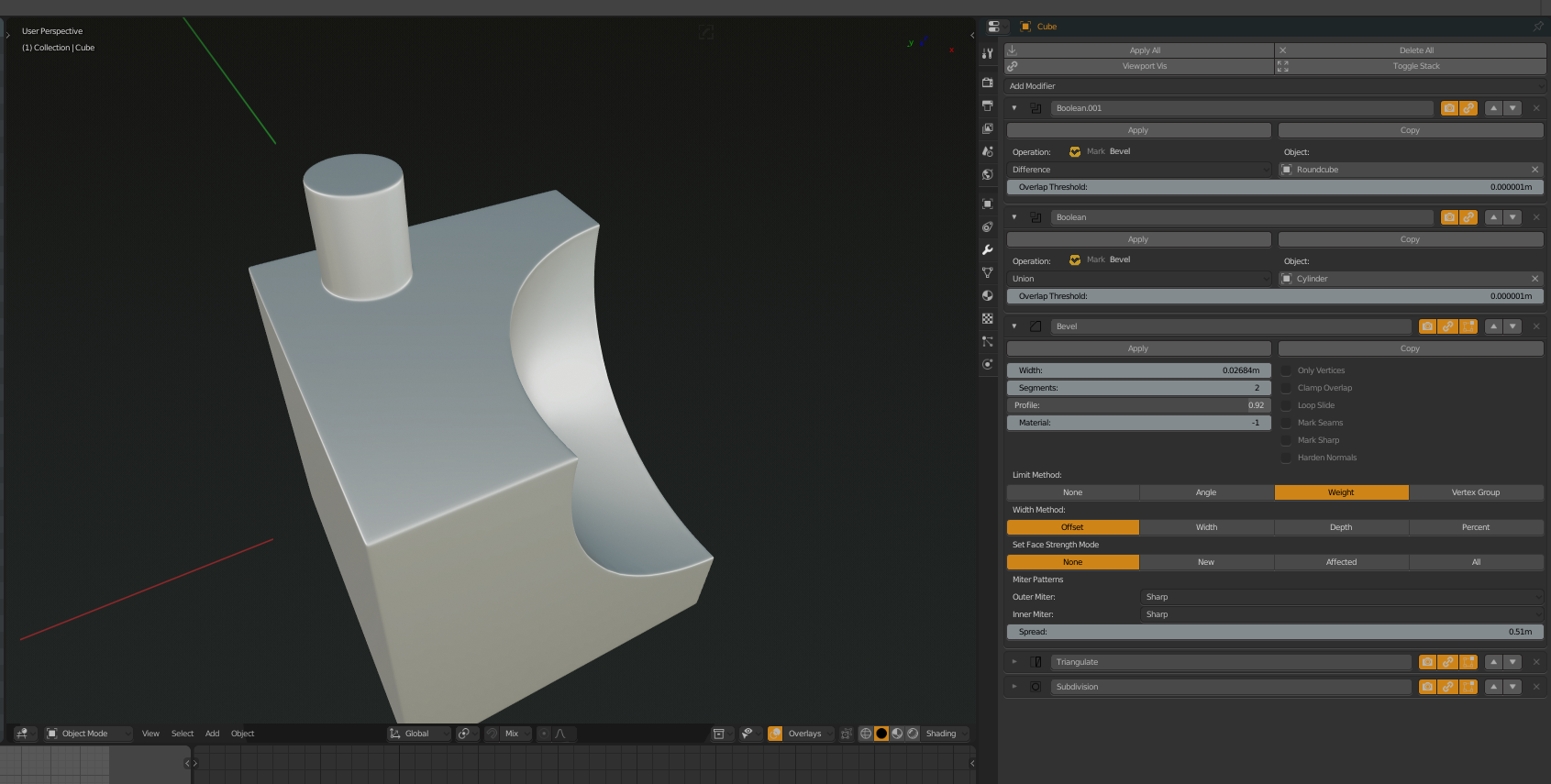The image size is (1551, 784).
Task: Open the View menu in viewport header
Action: pyautogui.click(x=150, y=734)
